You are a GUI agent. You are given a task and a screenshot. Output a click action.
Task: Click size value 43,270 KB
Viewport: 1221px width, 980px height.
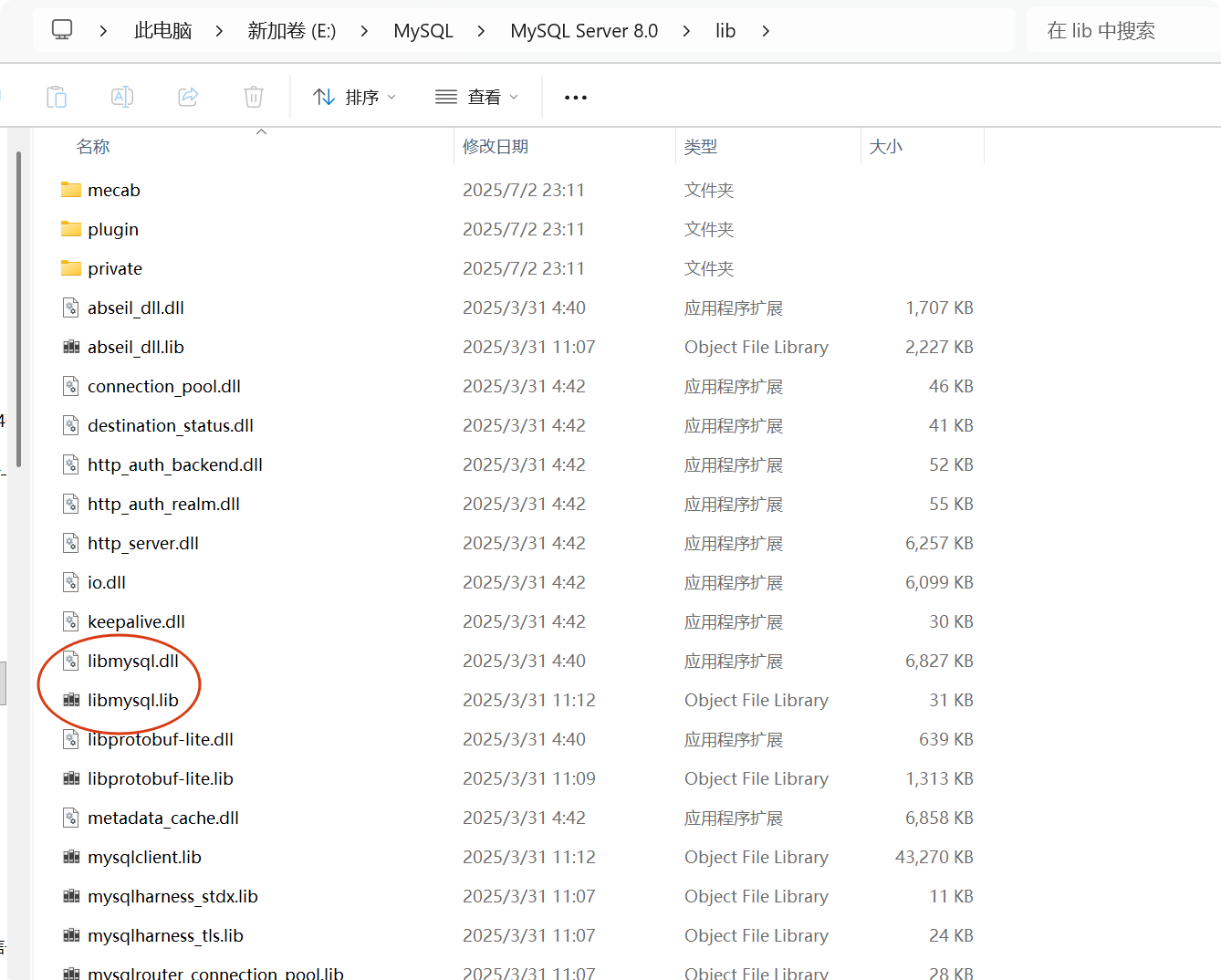click(x=934, y=857)
